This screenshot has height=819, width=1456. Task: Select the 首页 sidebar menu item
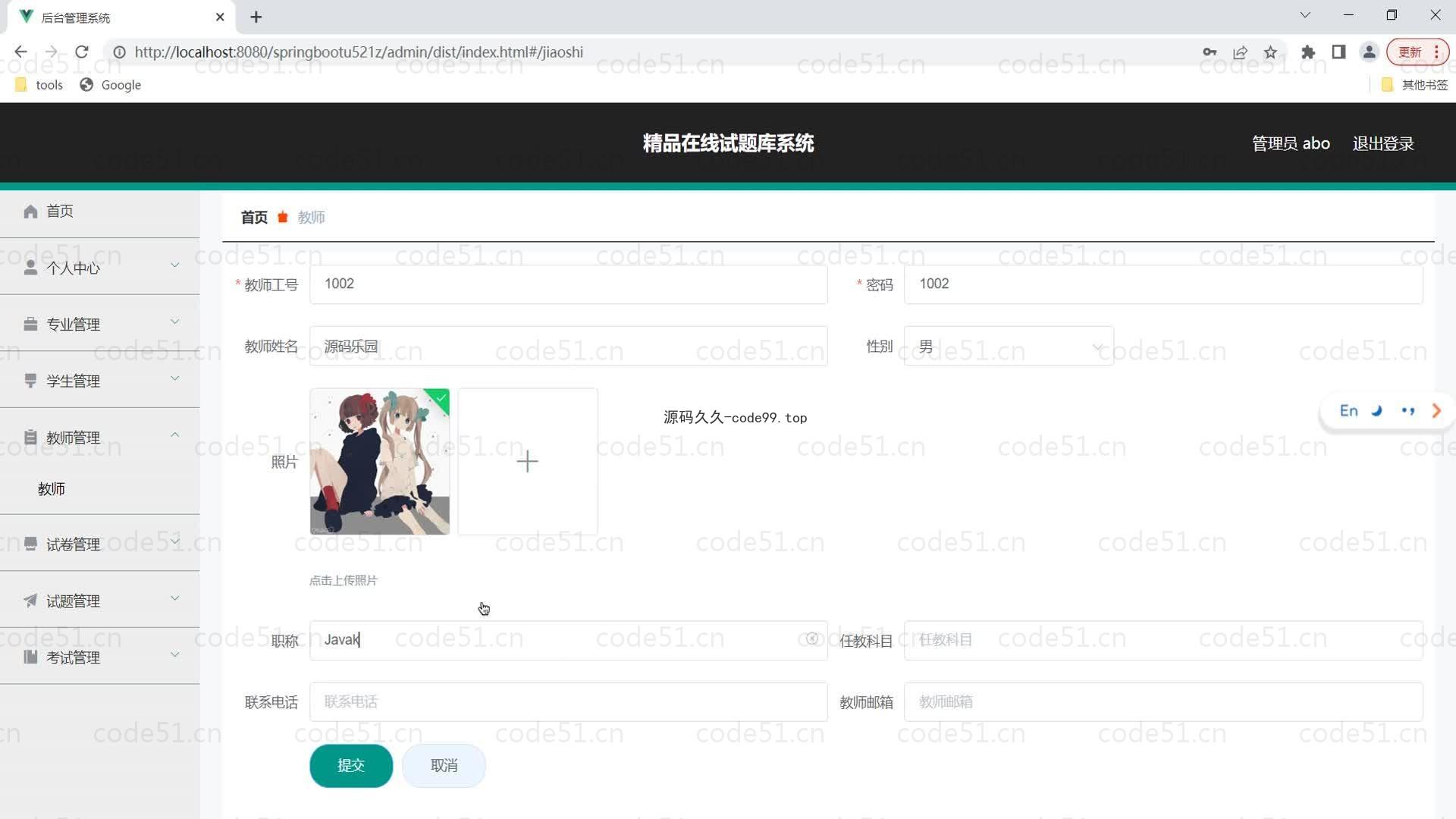click(100, 211)
